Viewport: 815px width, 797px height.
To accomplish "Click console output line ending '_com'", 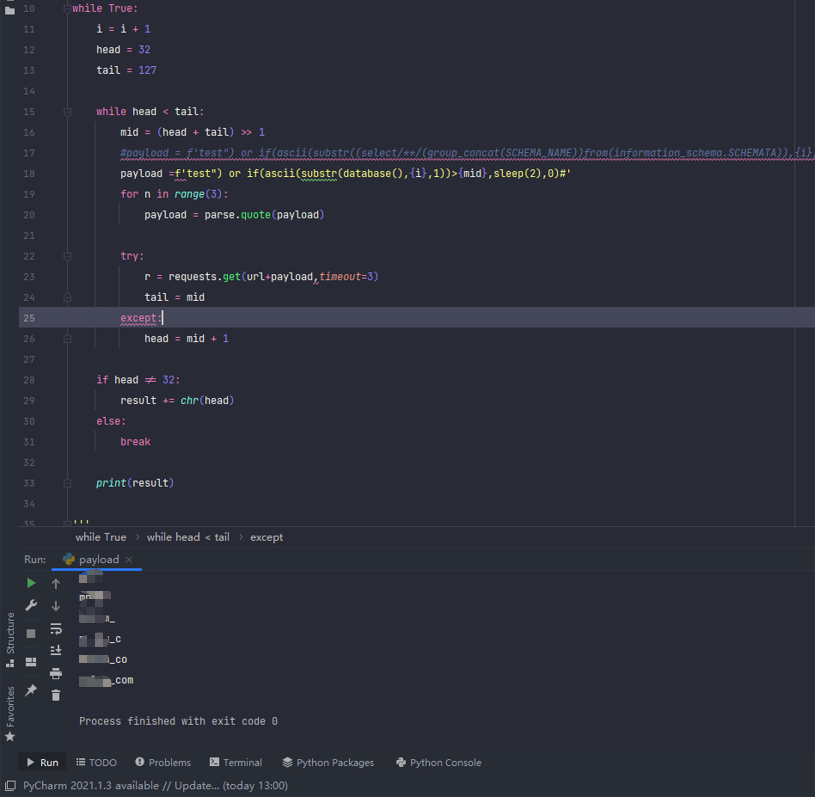I will pyautogui.click(x=106, y=680).
